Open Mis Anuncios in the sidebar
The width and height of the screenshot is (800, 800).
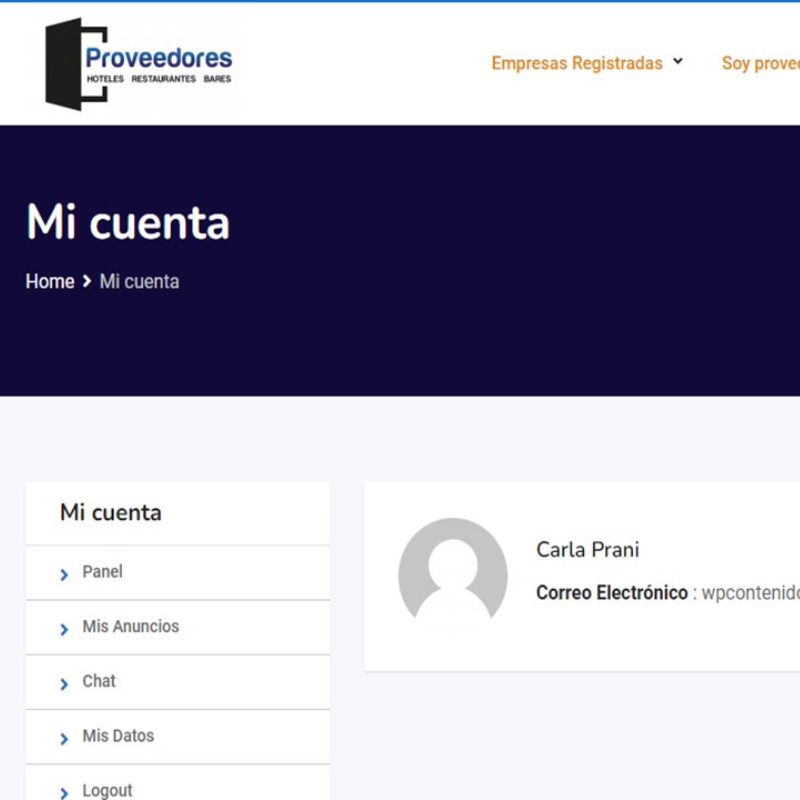pos(130,627)
